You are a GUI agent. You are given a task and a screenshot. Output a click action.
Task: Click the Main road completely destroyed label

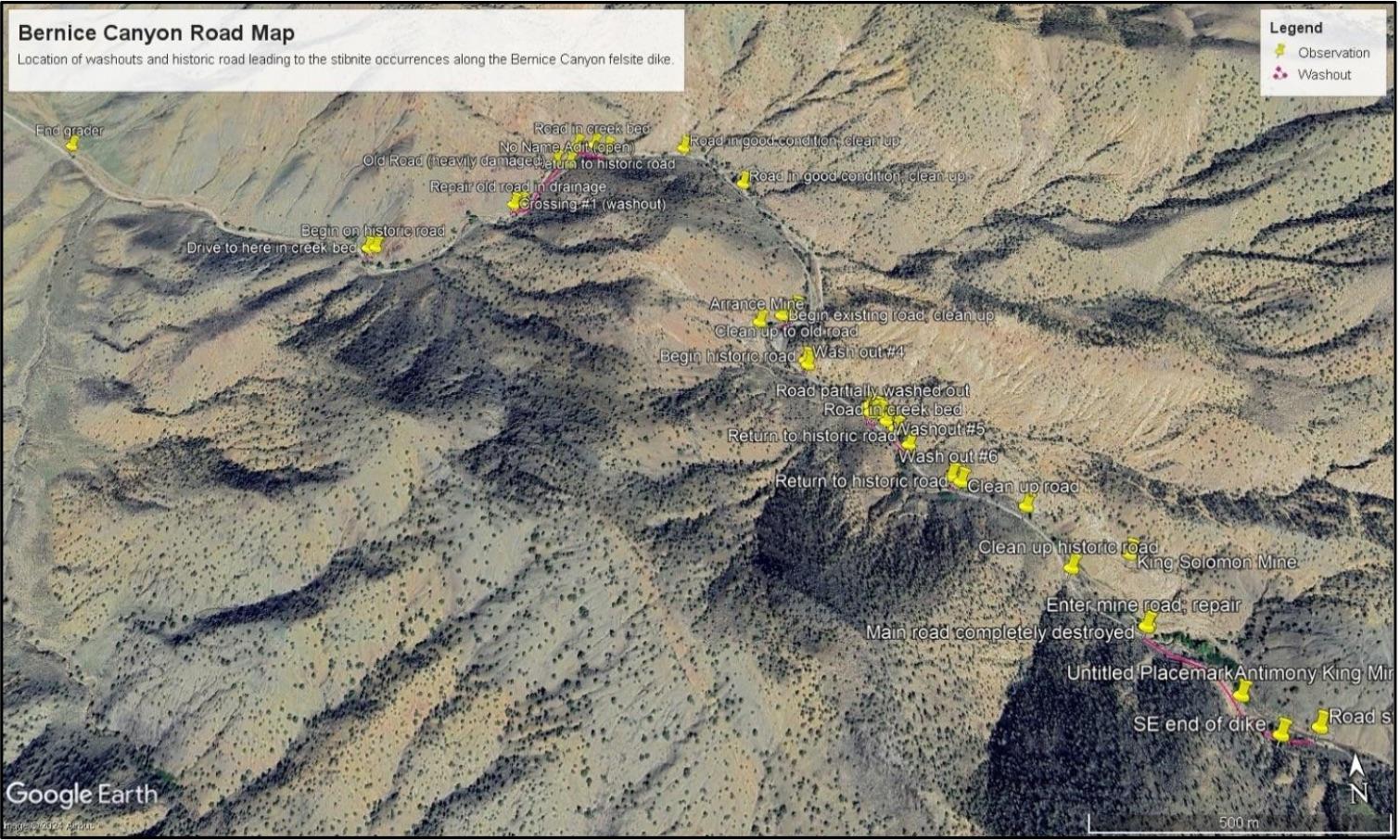[999, 632]
